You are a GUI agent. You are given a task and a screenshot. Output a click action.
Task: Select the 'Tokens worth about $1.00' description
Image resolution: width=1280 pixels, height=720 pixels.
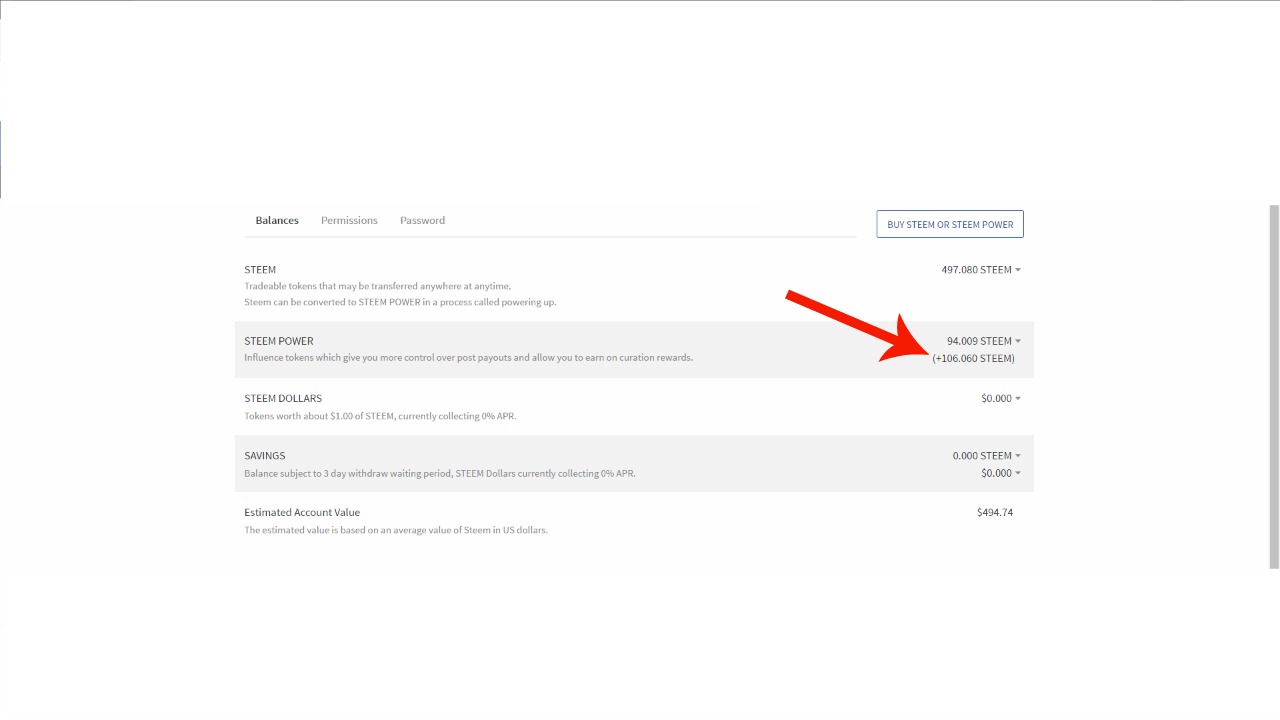pyautogui.click(x=380, y=416)
